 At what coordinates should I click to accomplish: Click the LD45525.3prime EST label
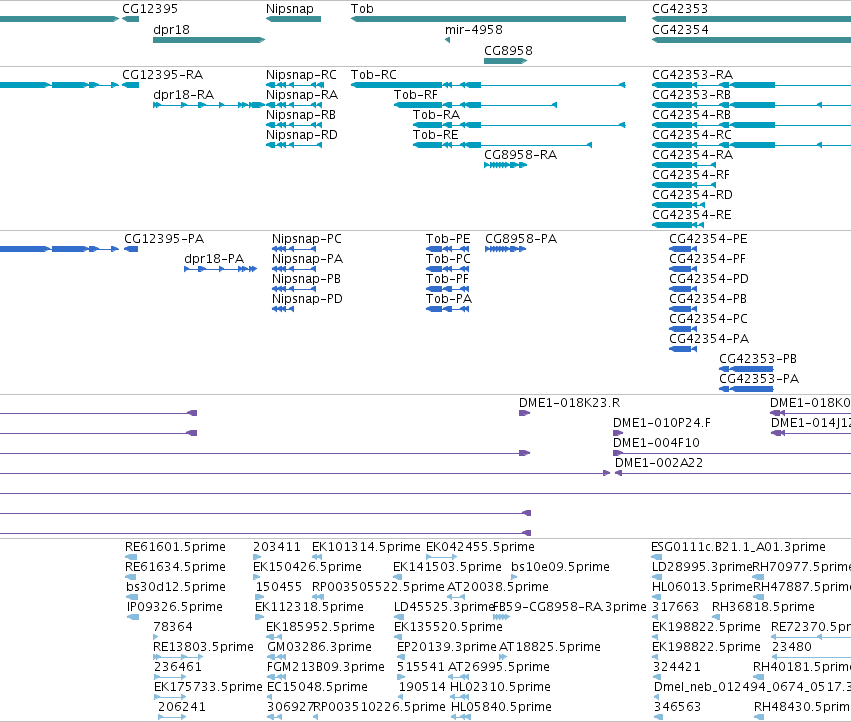(x=444, y=607)
